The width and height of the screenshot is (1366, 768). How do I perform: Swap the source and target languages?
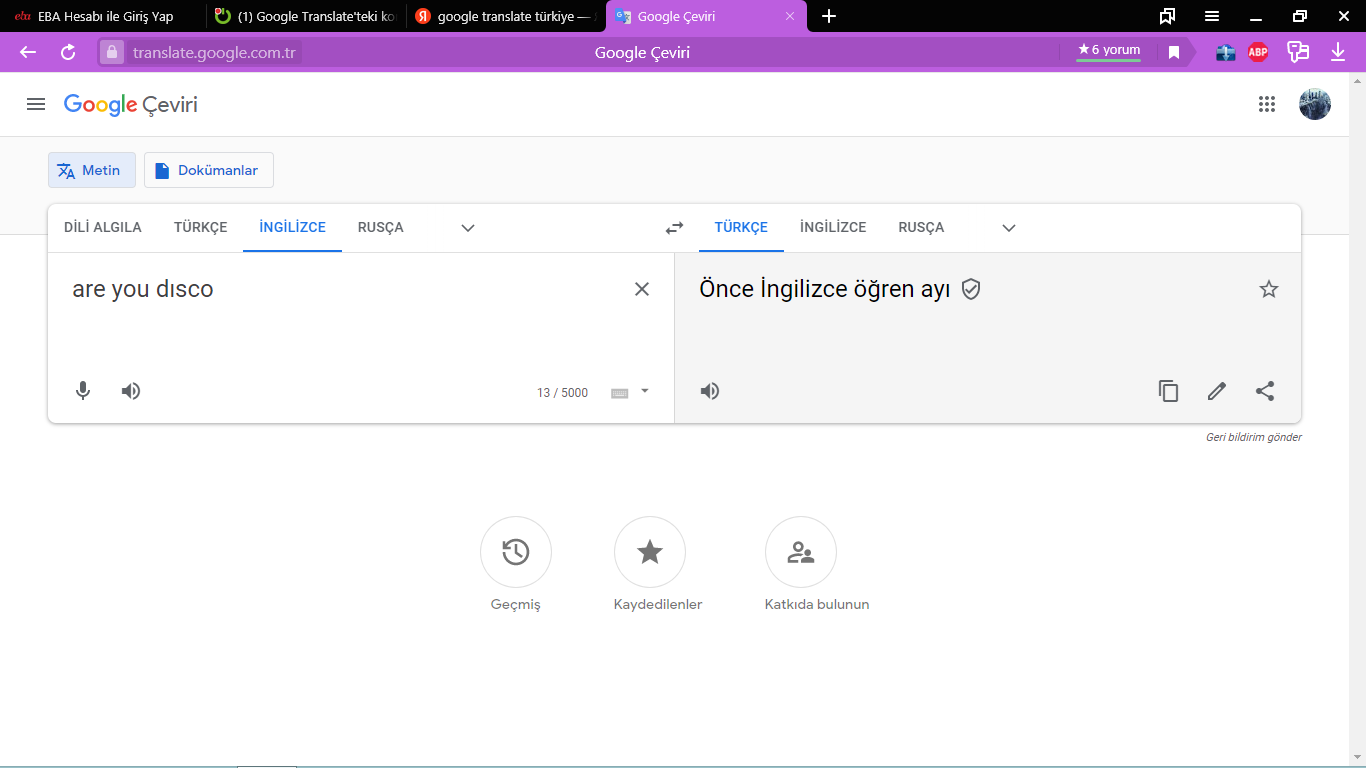(x=675, y=228)
